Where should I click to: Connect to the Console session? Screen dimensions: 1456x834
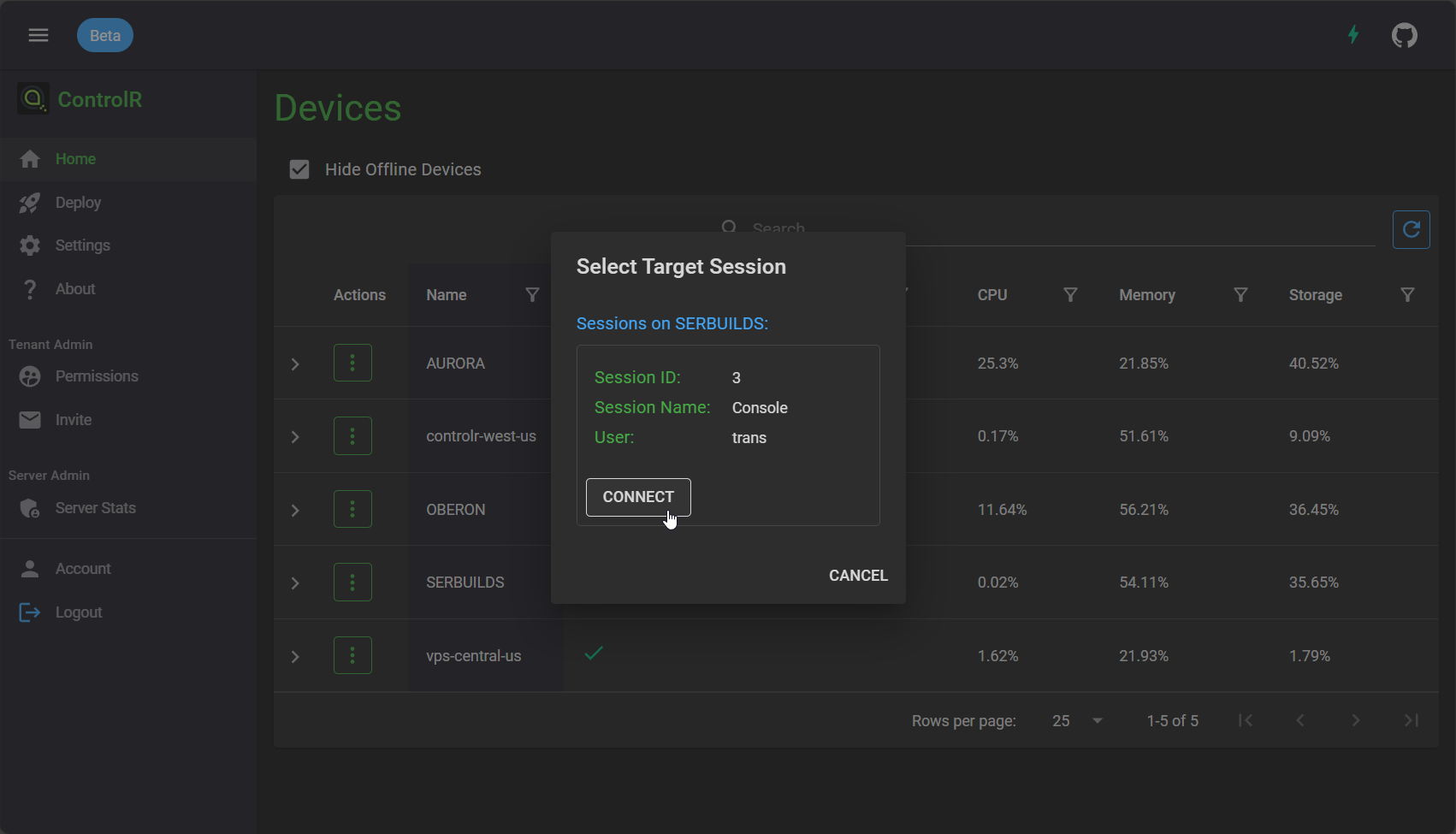pos(638,497)
